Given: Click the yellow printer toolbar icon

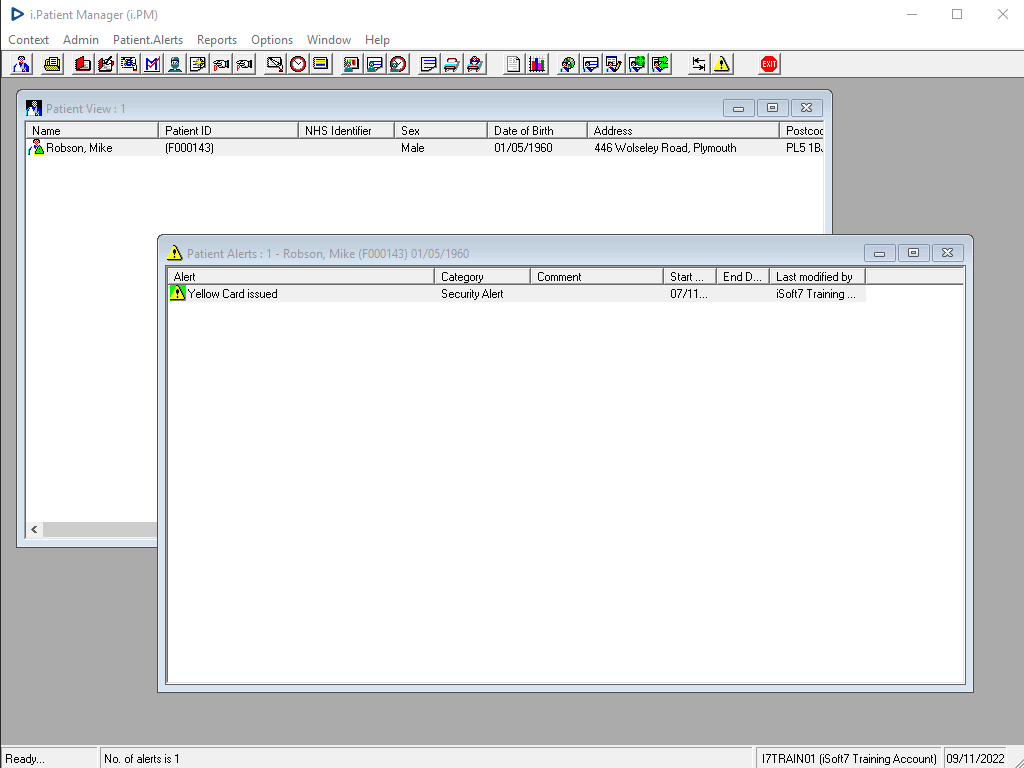Looking at the screenshot, I should (x=52, y=64).
